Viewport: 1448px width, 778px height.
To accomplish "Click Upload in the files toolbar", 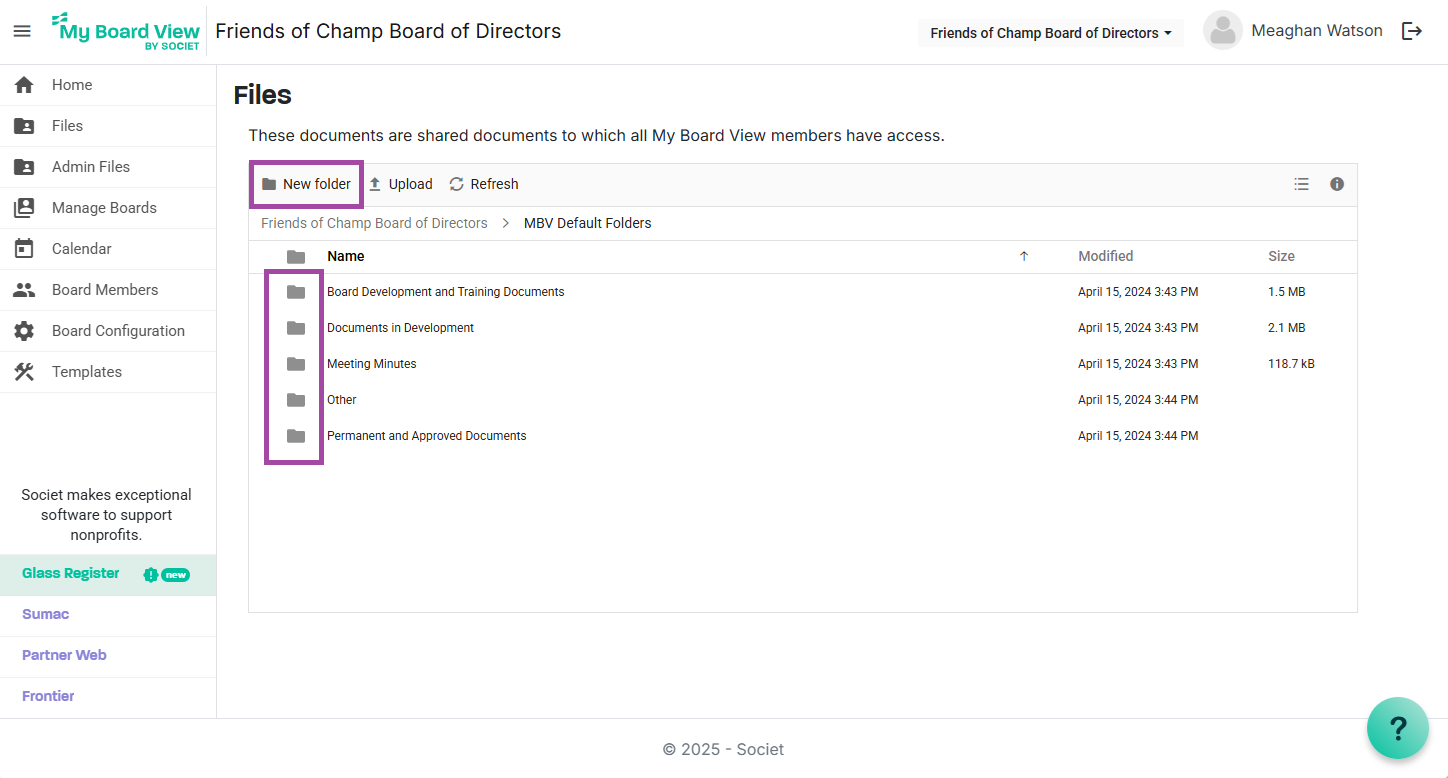I will click(x=400, y=184).
